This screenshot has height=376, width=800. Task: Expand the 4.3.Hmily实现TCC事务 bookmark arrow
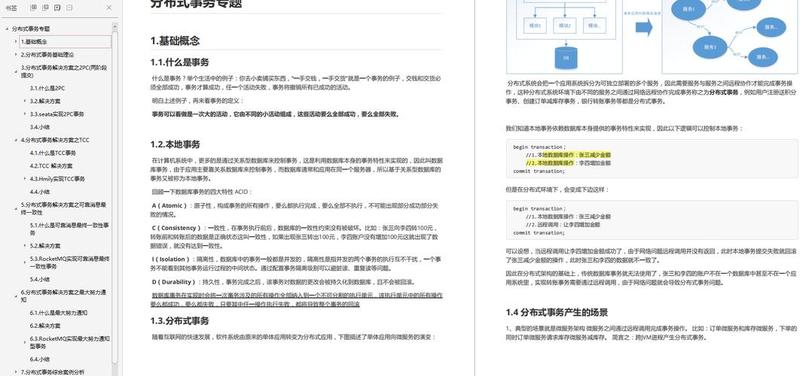pyautogui.click(x=25, y=179)
